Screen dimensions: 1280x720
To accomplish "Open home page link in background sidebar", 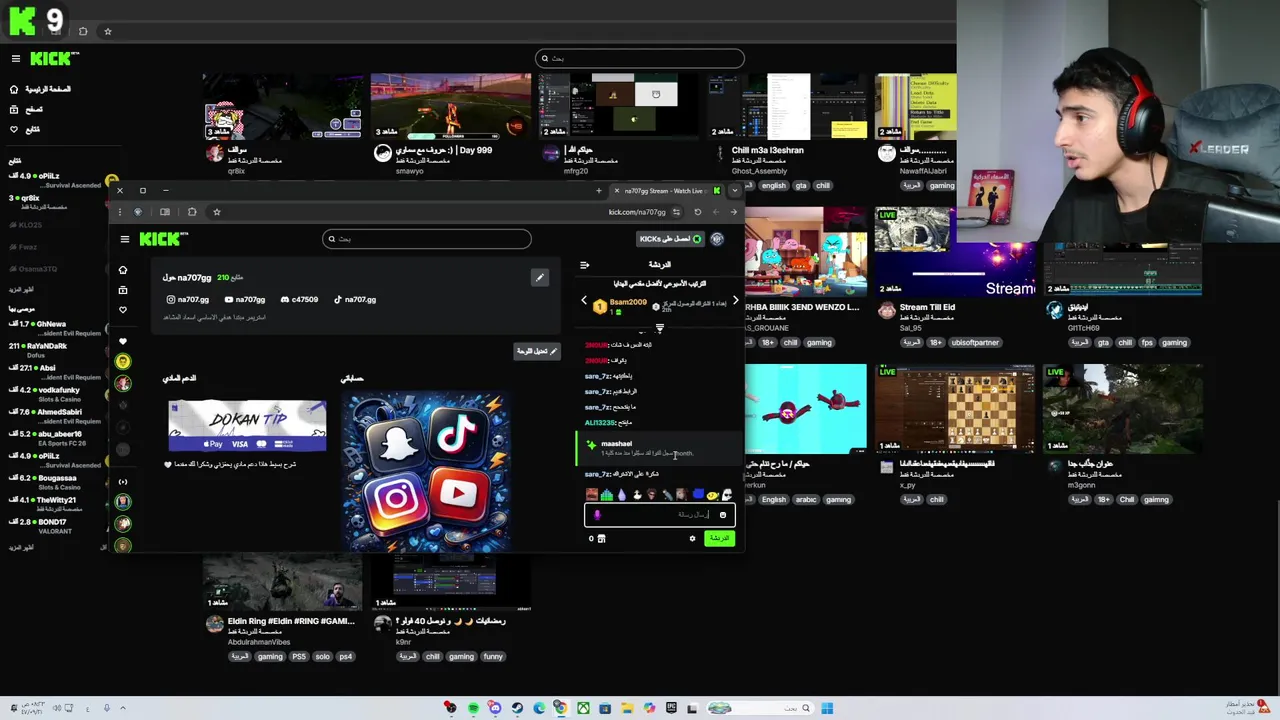I will (40, 89).
